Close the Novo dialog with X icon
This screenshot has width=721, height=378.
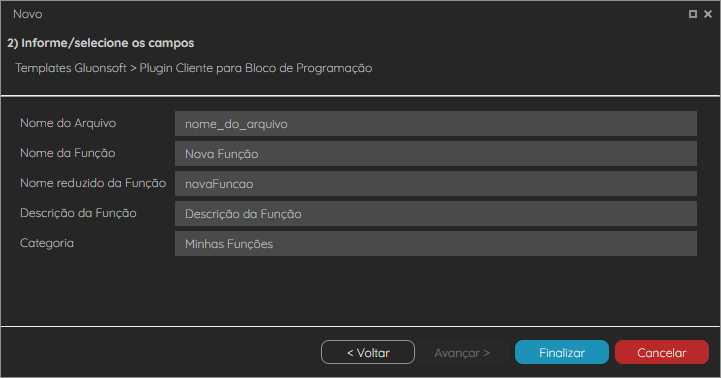coord(708,14)
